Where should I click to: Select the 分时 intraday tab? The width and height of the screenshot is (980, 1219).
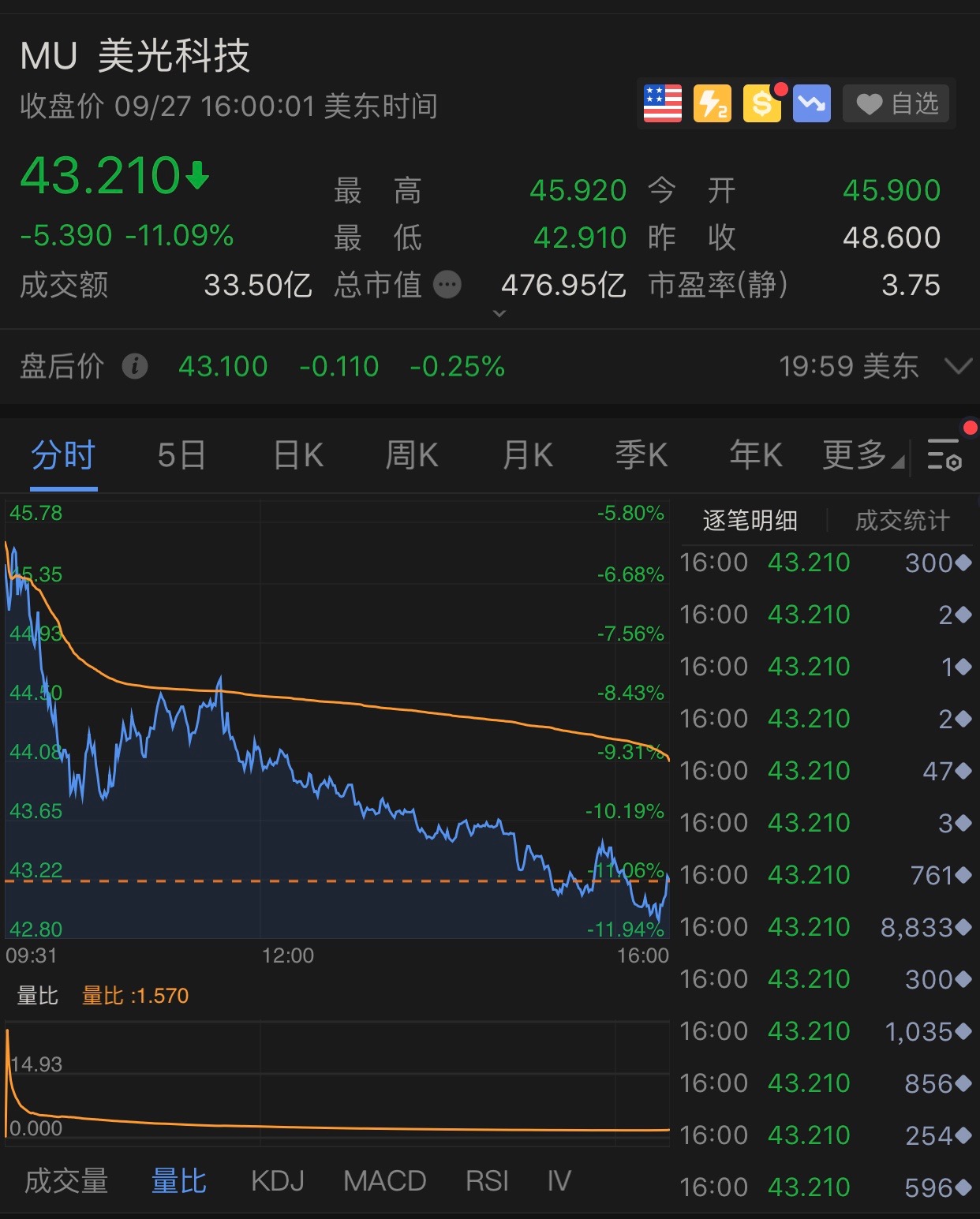(x=63, y=455)
